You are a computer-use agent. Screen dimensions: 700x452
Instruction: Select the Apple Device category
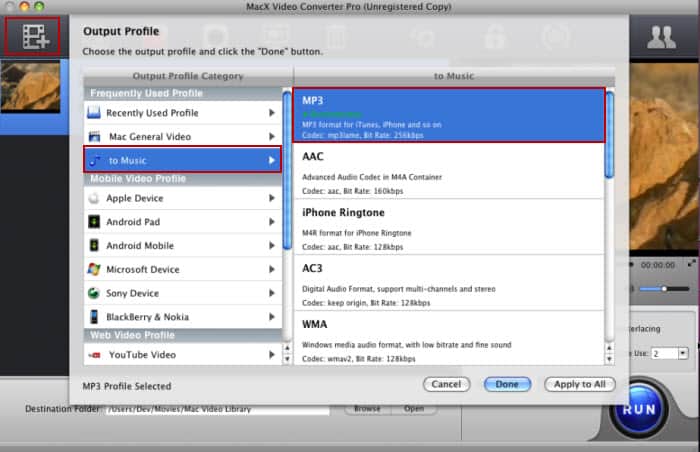pyautogui.click(x=183, y=198)
